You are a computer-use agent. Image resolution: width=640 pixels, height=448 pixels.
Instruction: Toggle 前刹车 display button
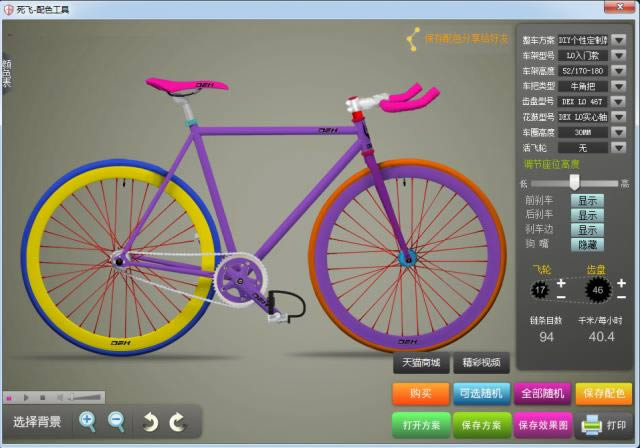587,201
